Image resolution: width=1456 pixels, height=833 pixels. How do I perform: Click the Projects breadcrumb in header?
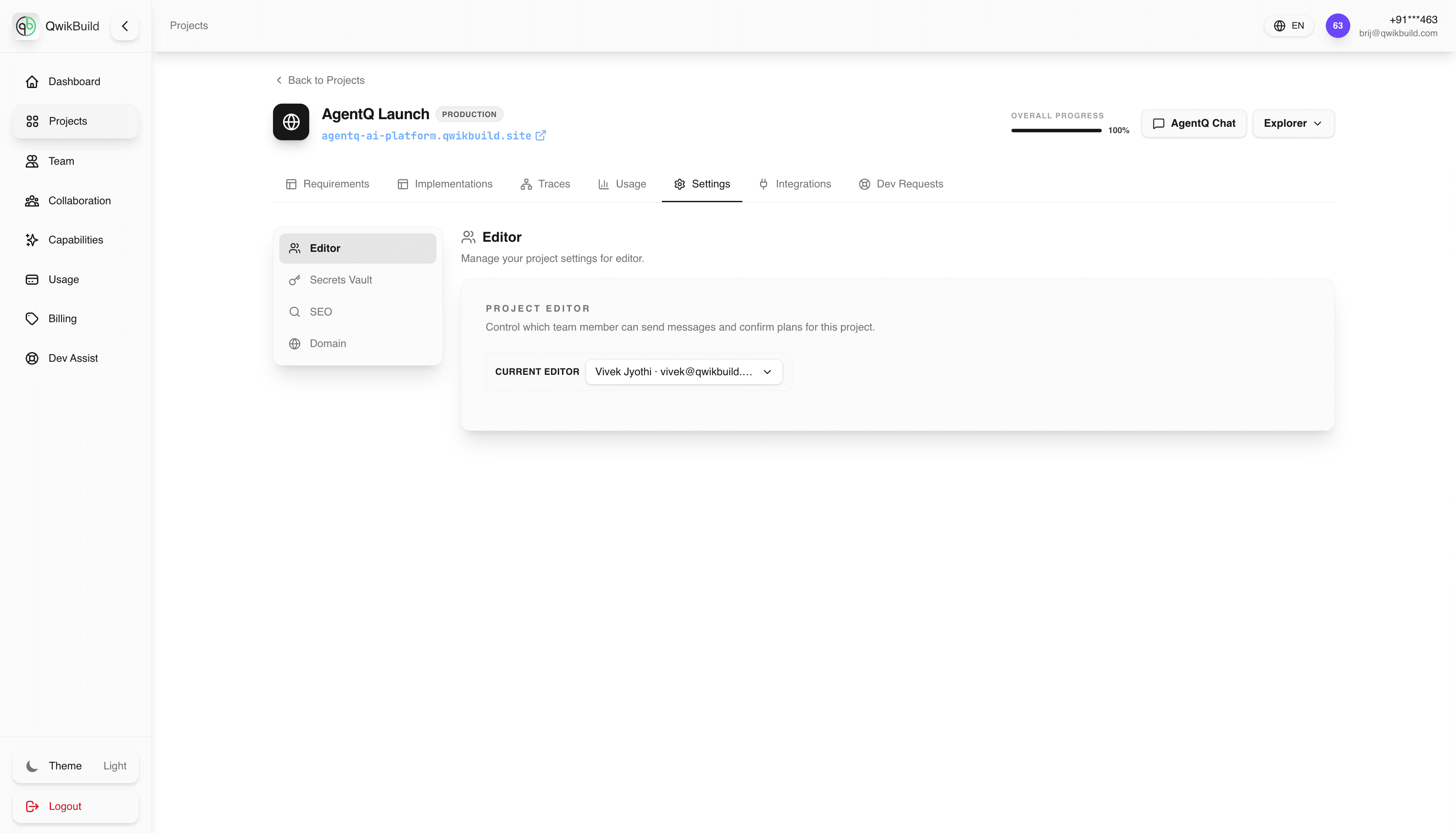[189, 25]
